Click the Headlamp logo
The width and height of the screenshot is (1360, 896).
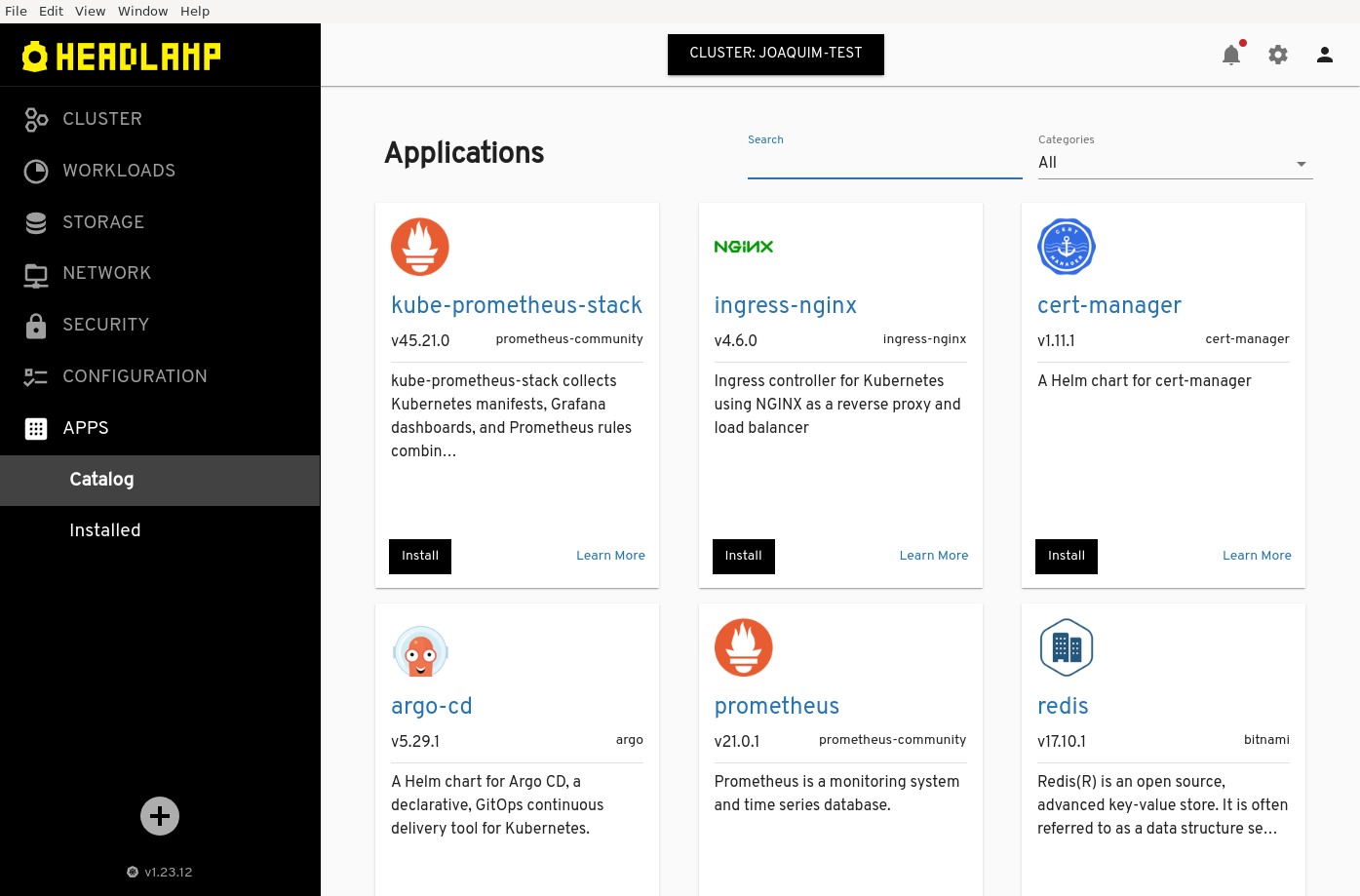coord(121,56)
